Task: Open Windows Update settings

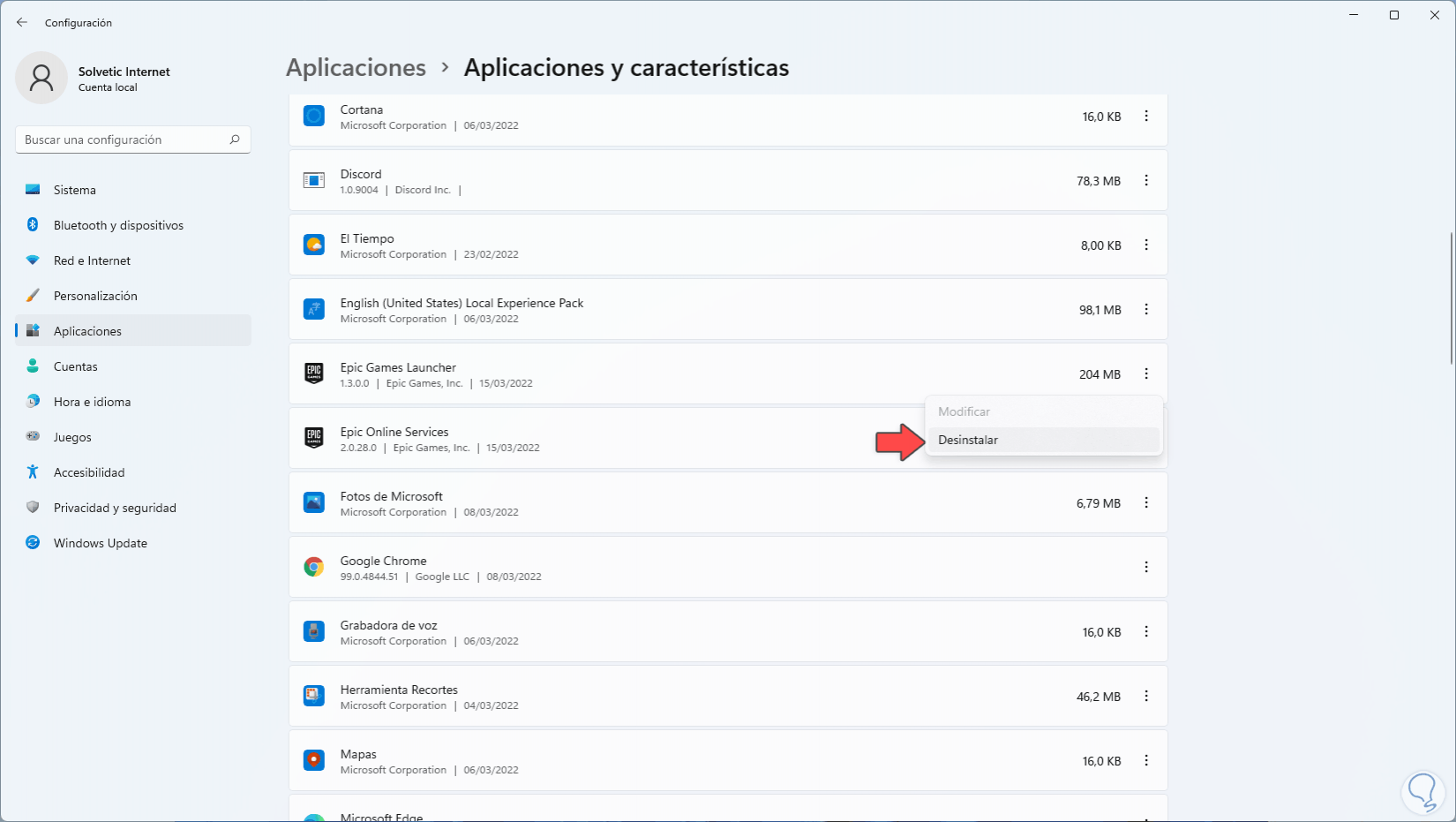Action: (133, 543)
